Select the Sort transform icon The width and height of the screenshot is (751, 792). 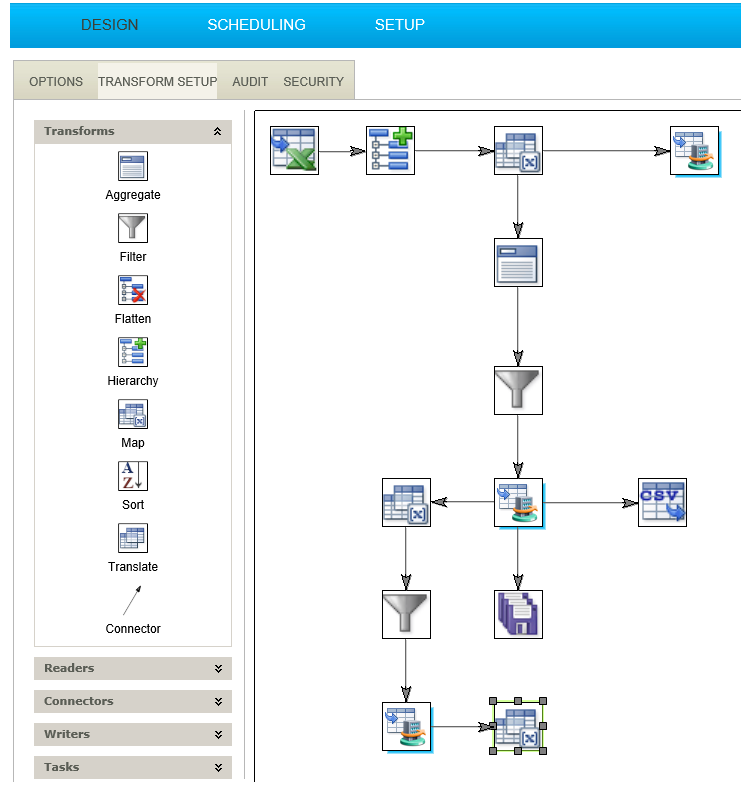tap(133, 477)
